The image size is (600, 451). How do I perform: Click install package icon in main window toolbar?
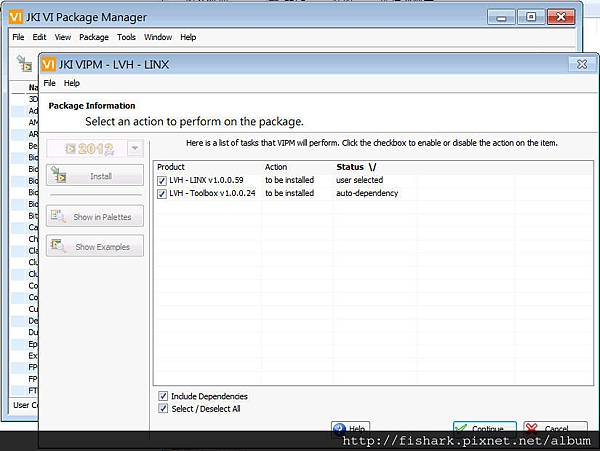(24, 63)
